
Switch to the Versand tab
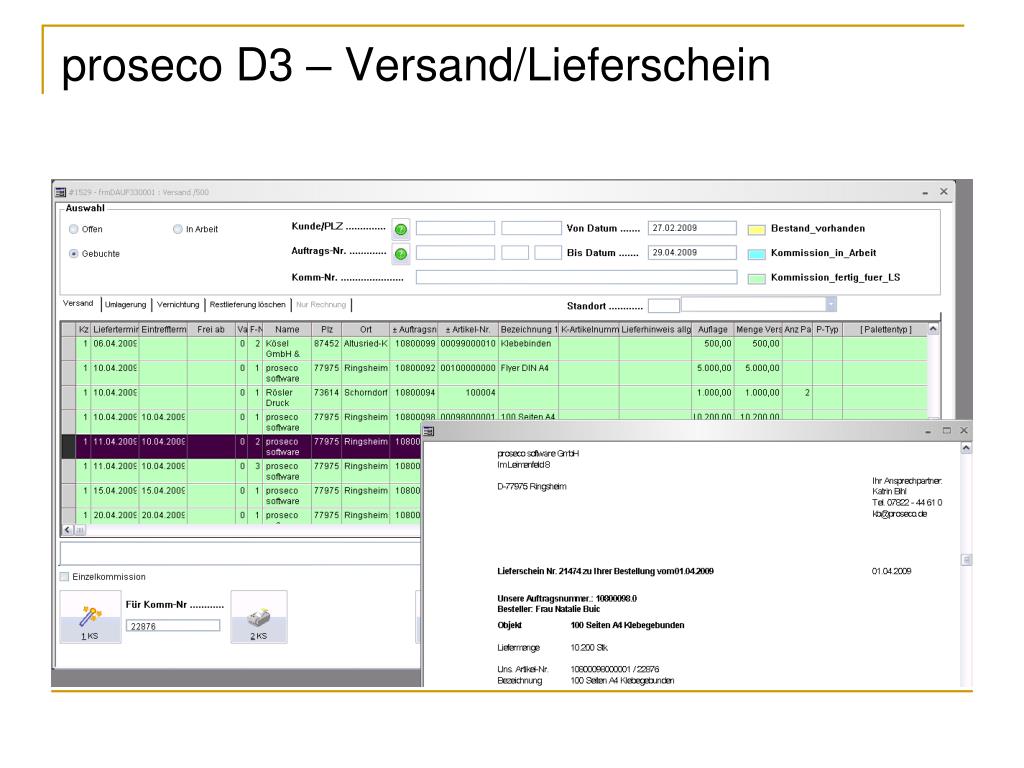point(78,304)
